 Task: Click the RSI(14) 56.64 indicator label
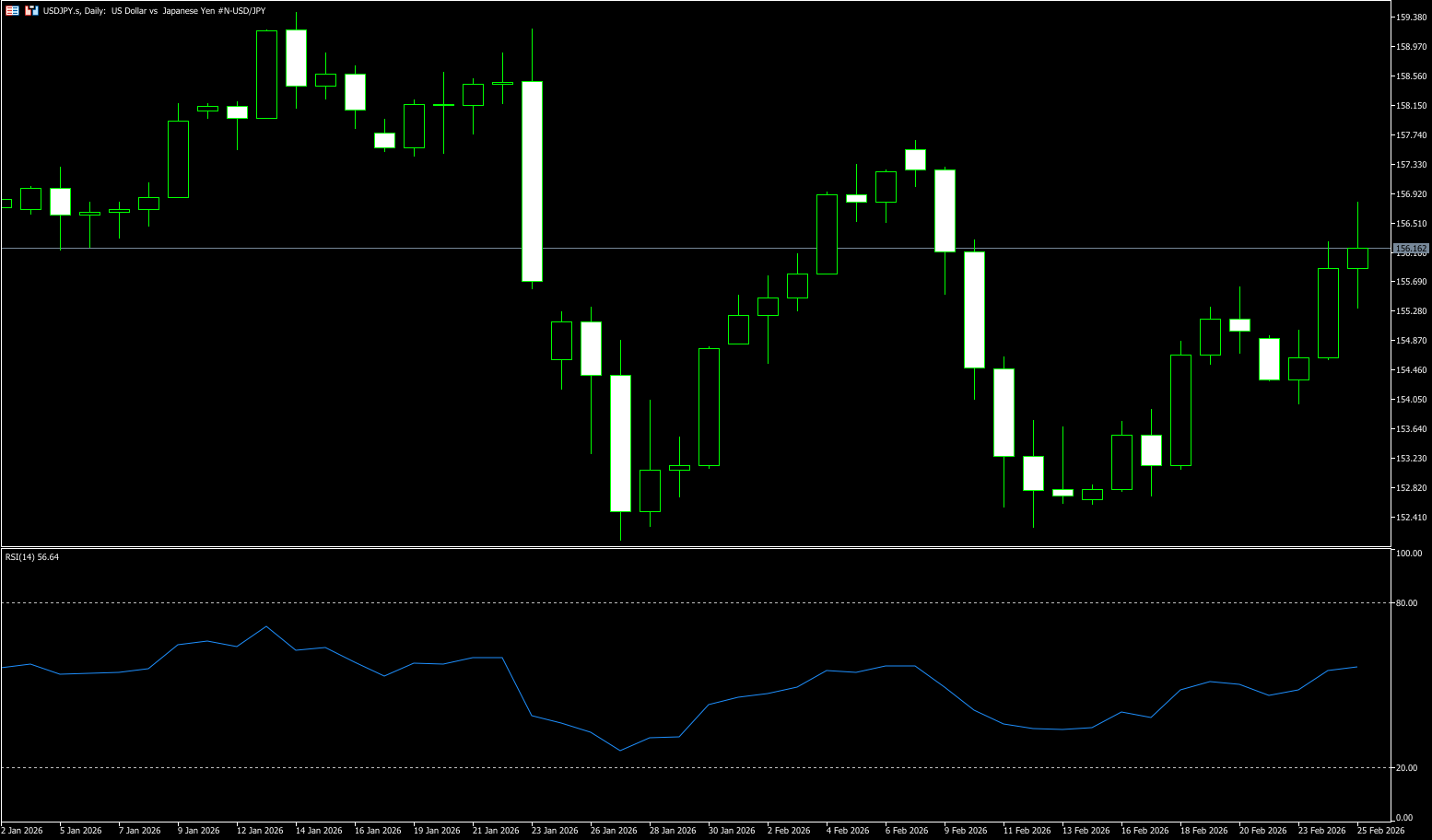(x=32, y=557)
